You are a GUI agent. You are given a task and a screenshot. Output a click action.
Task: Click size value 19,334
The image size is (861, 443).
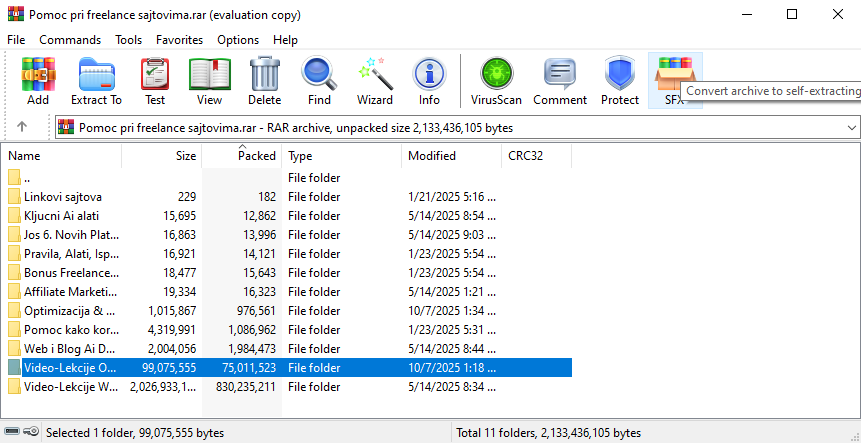180,291
